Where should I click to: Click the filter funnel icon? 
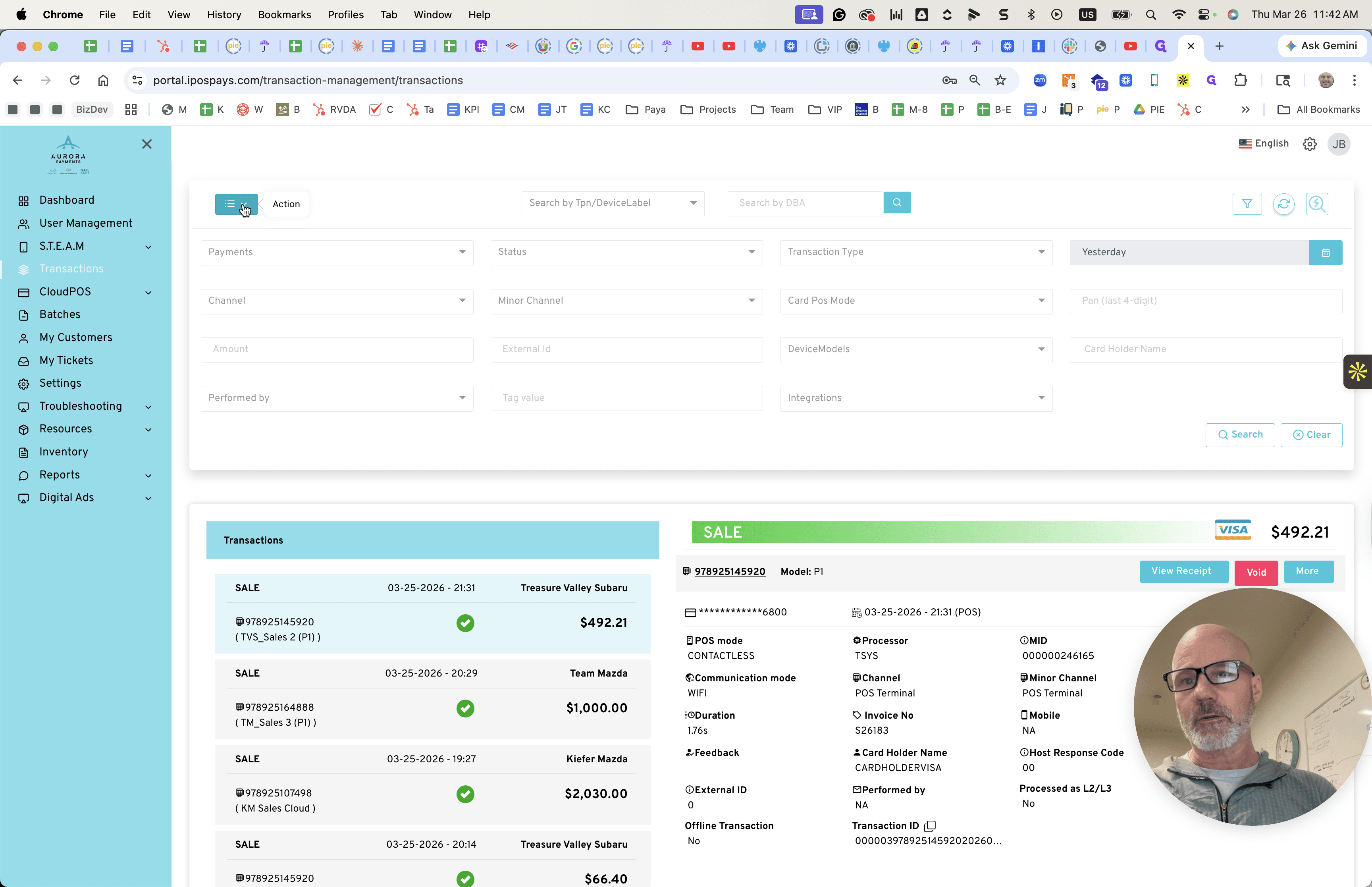pos(1247,204)
